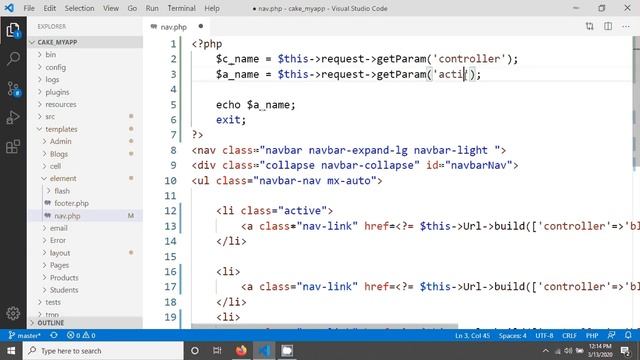Open the Run and Debug view icon
640x360 pixels.
[x=13, y=118]
